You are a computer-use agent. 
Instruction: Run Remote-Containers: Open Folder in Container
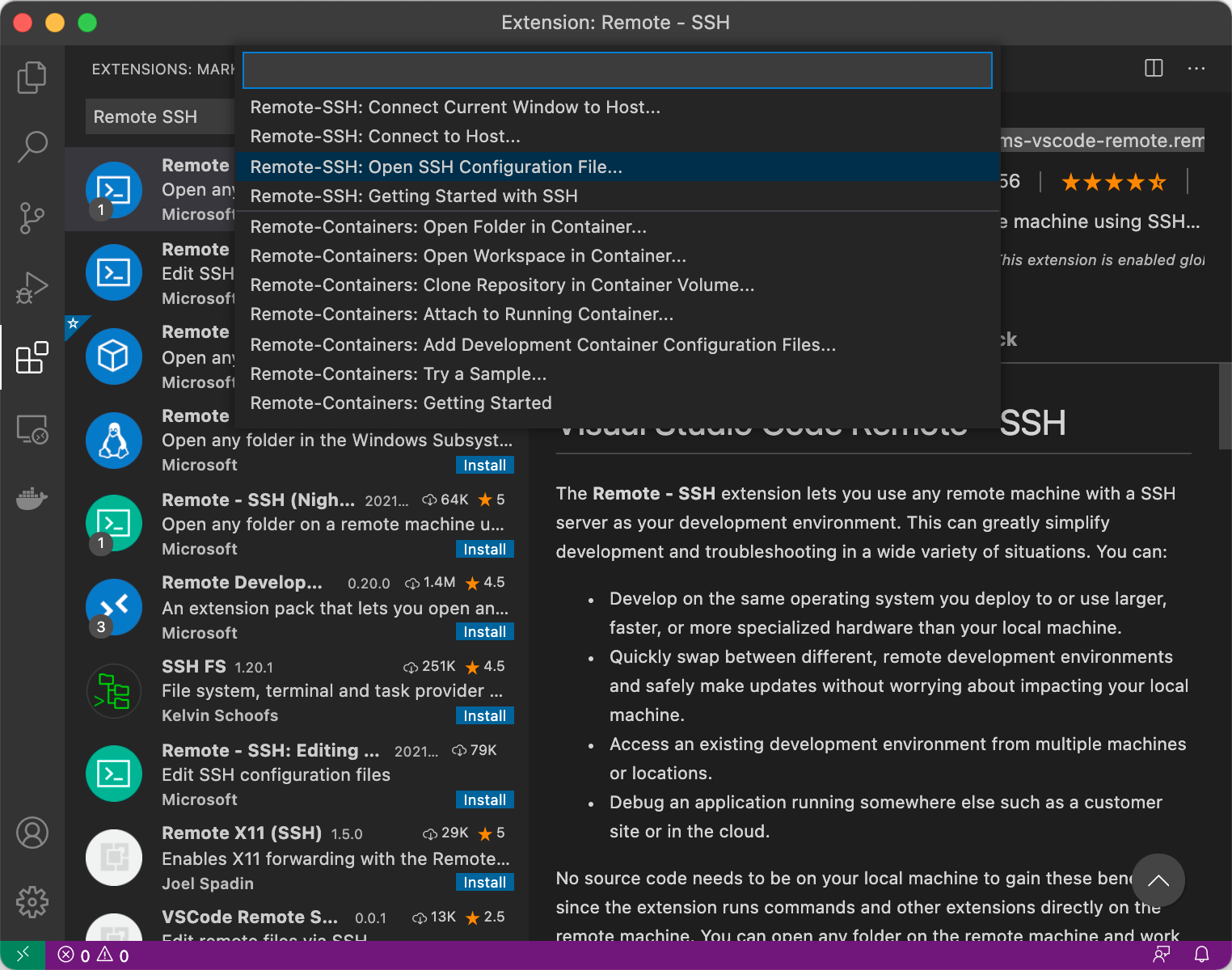(618, 227)
